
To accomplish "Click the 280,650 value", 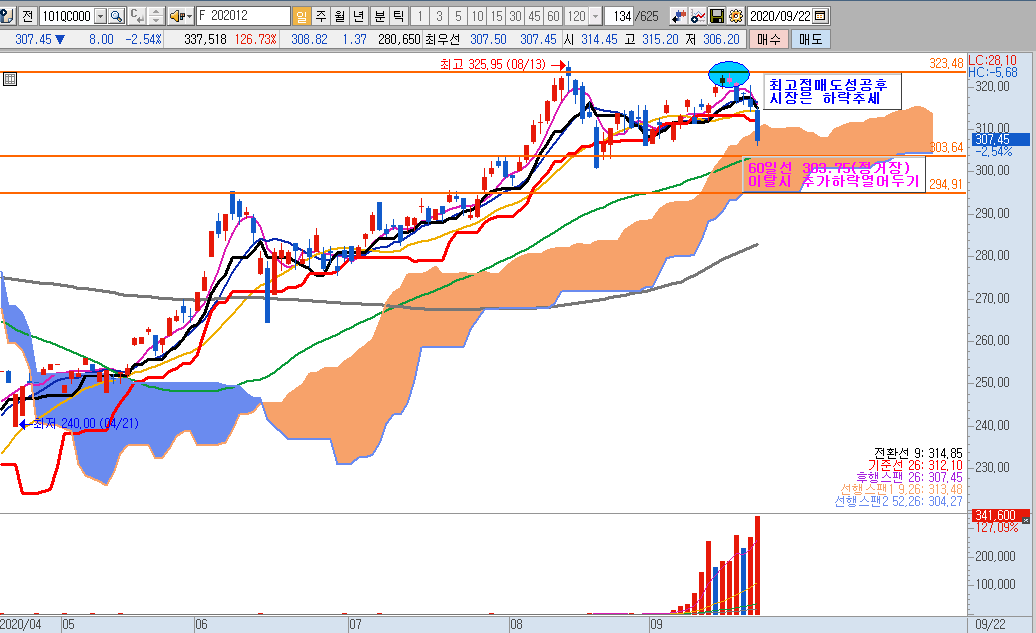I will tap(399, 40).
